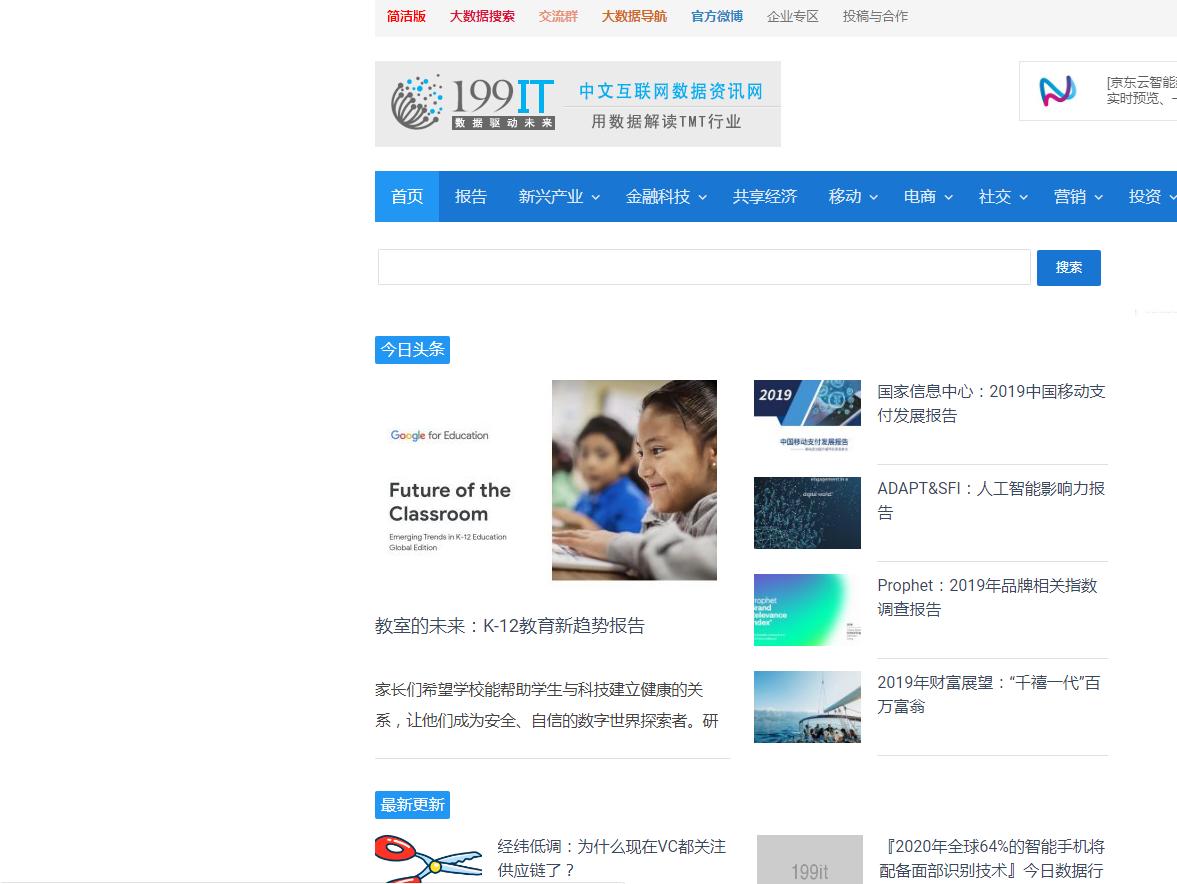Screen dimensions: 1177x884
Task: Click the blue 搜索 button
Action: click(1069, 268)
